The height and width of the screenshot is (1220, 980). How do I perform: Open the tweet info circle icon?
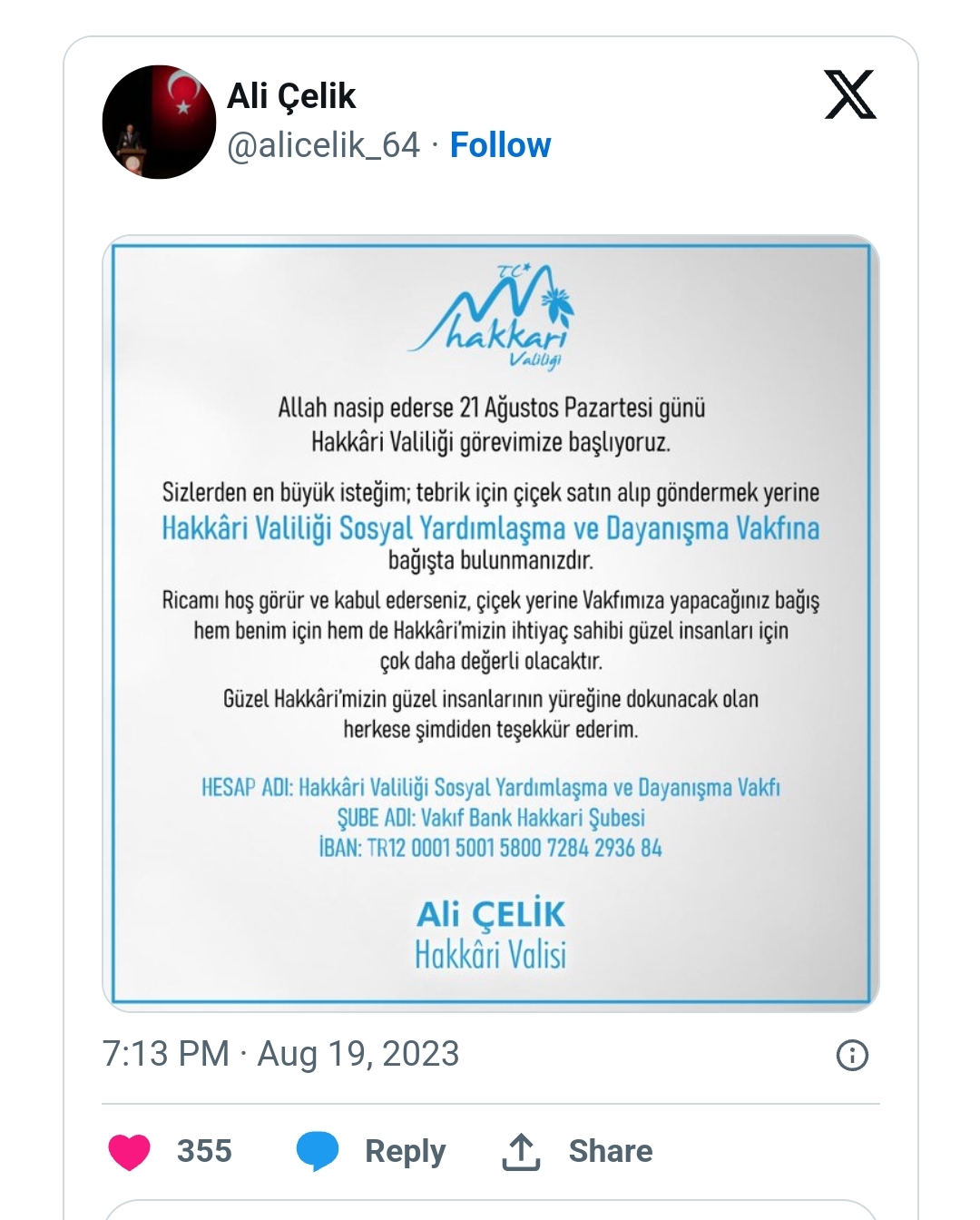(851, 1055)
